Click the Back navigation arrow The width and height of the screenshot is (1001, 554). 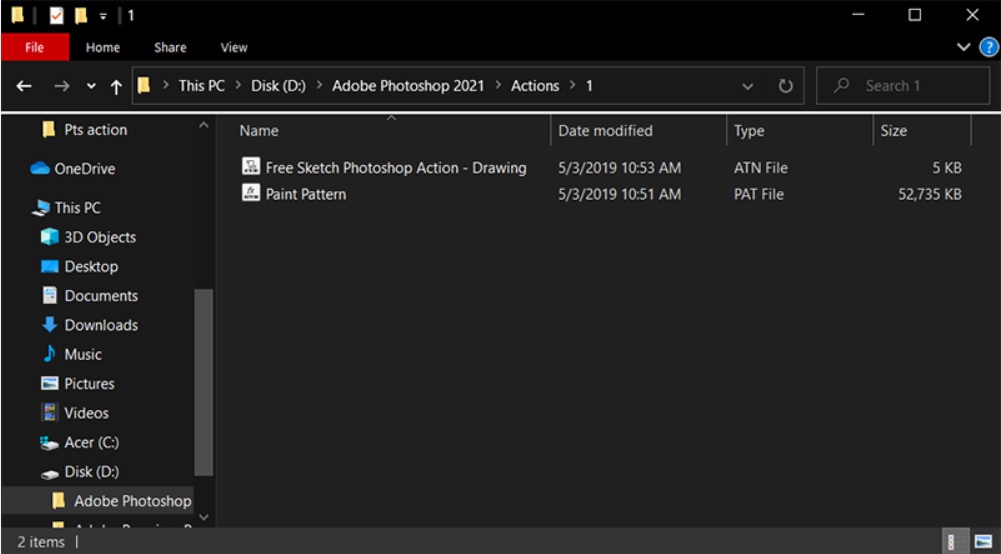point(24,86)
